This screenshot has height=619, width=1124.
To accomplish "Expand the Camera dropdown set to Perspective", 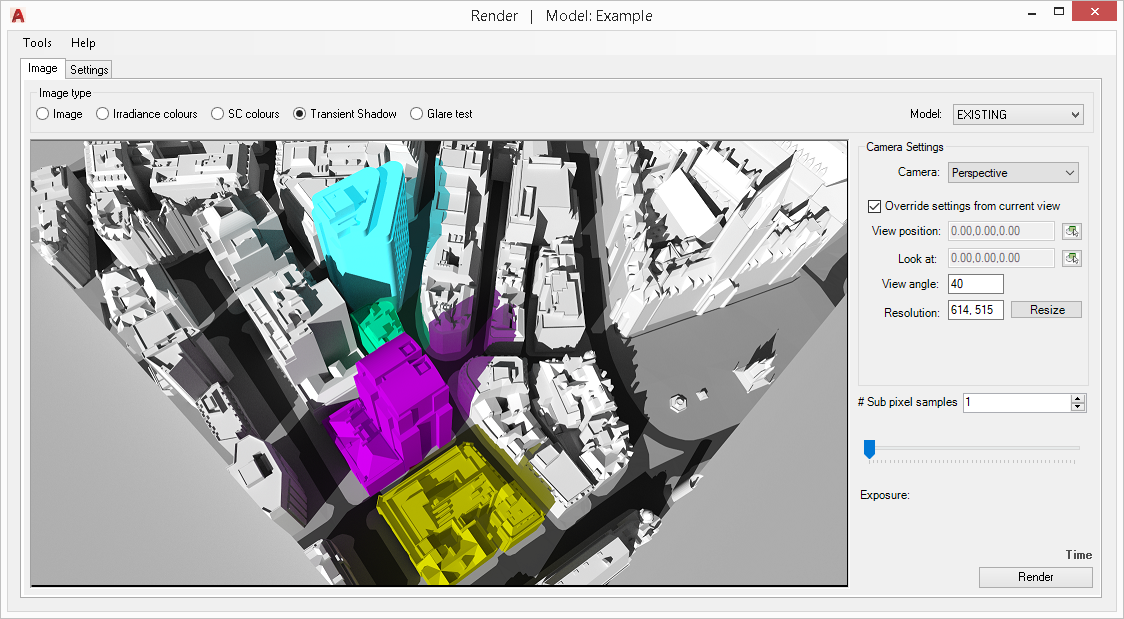I will point(1013,173).
